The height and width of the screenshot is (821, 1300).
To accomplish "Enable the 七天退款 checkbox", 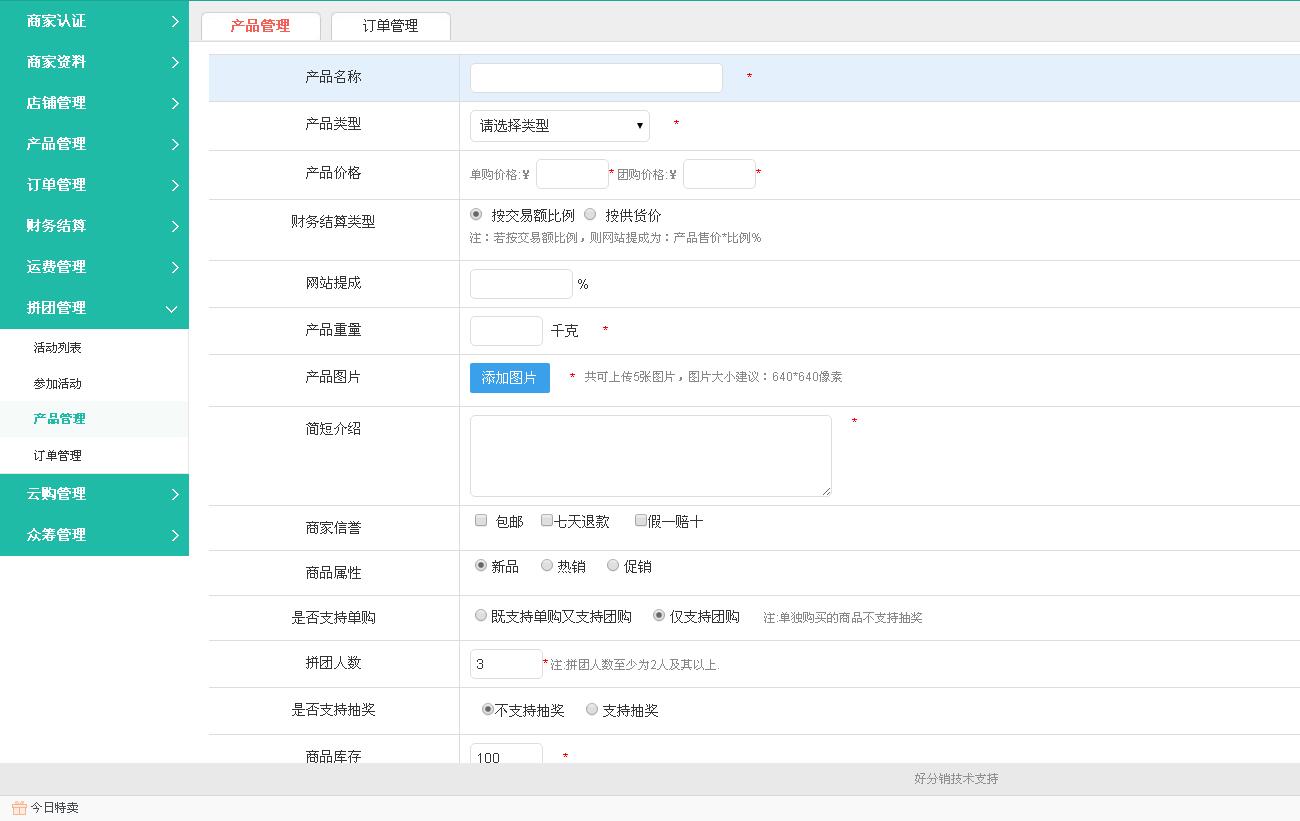I will [547, 520].
